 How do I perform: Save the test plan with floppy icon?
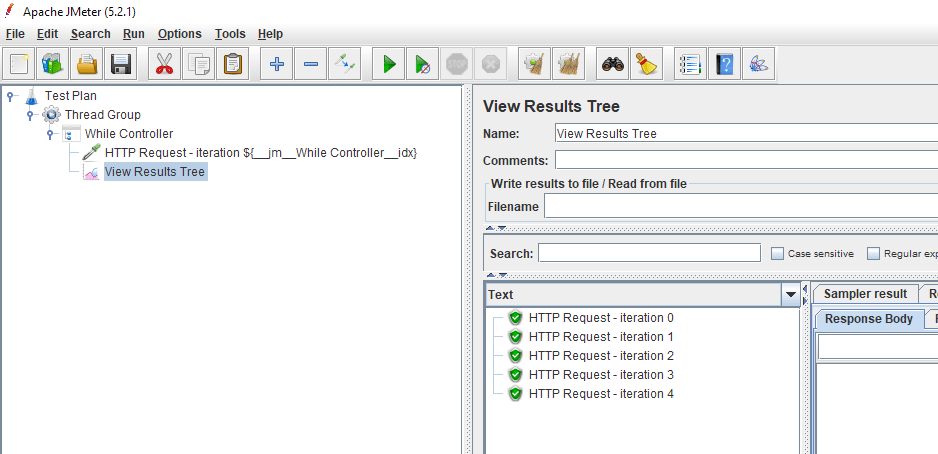click(x=121, y=63)
